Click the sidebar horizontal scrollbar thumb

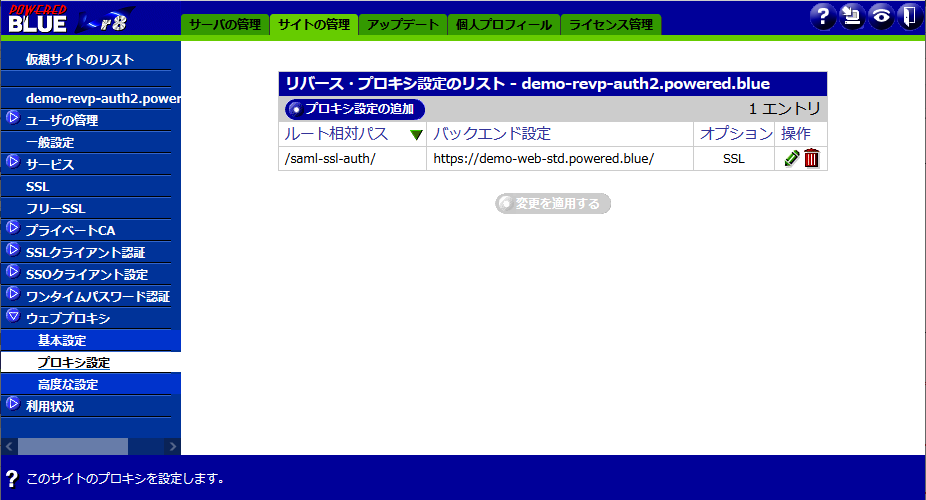coord(73,446)
